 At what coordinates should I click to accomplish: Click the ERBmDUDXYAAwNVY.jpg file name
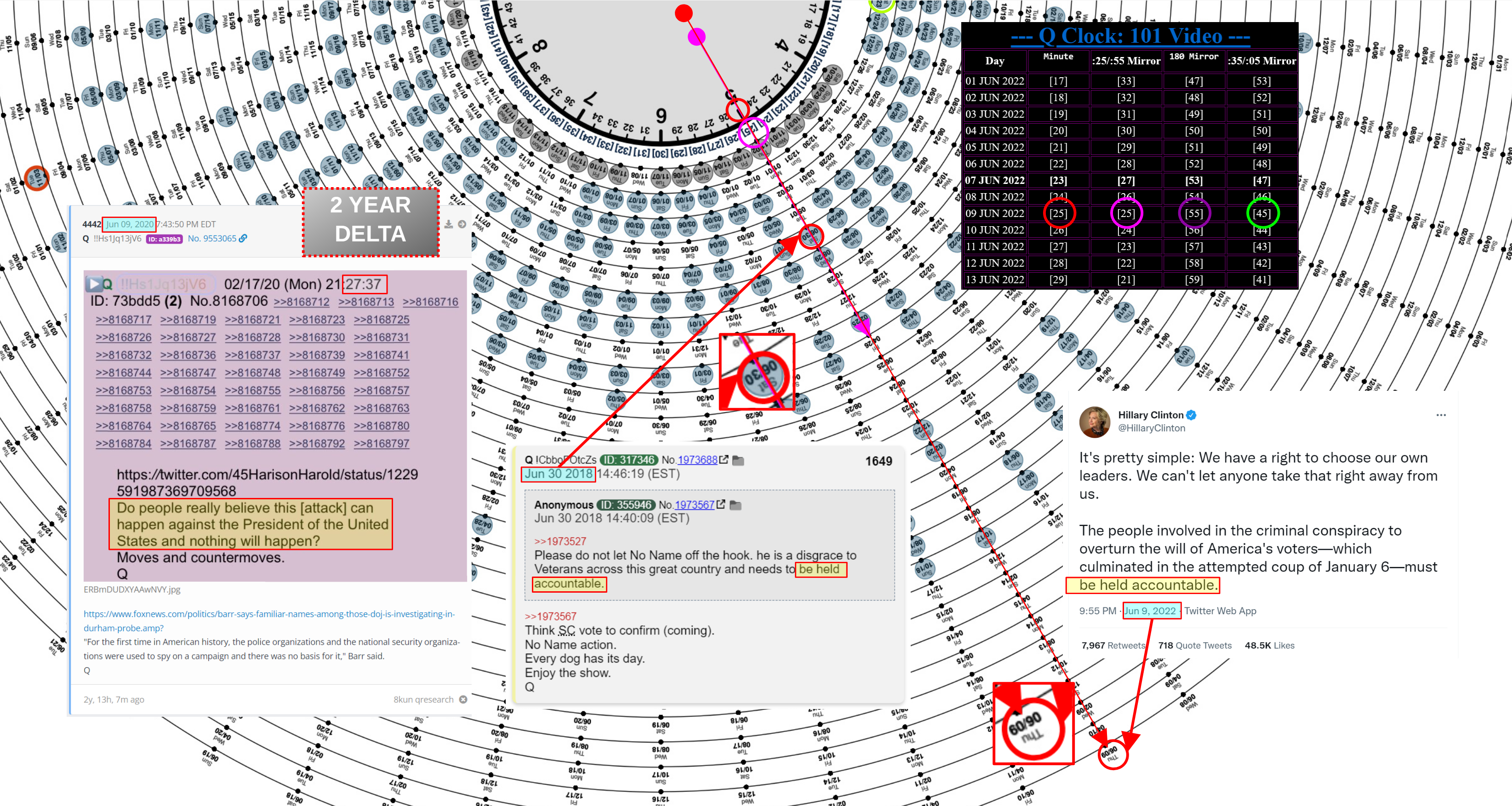point(132,589)
